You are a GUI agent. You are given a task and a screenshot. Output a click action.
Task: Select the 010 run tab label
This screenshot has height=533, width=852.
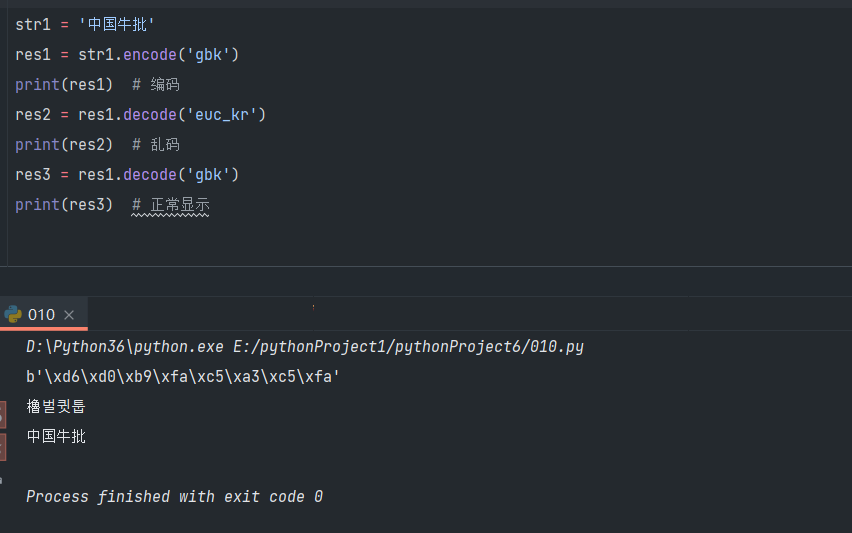(42, 315)
